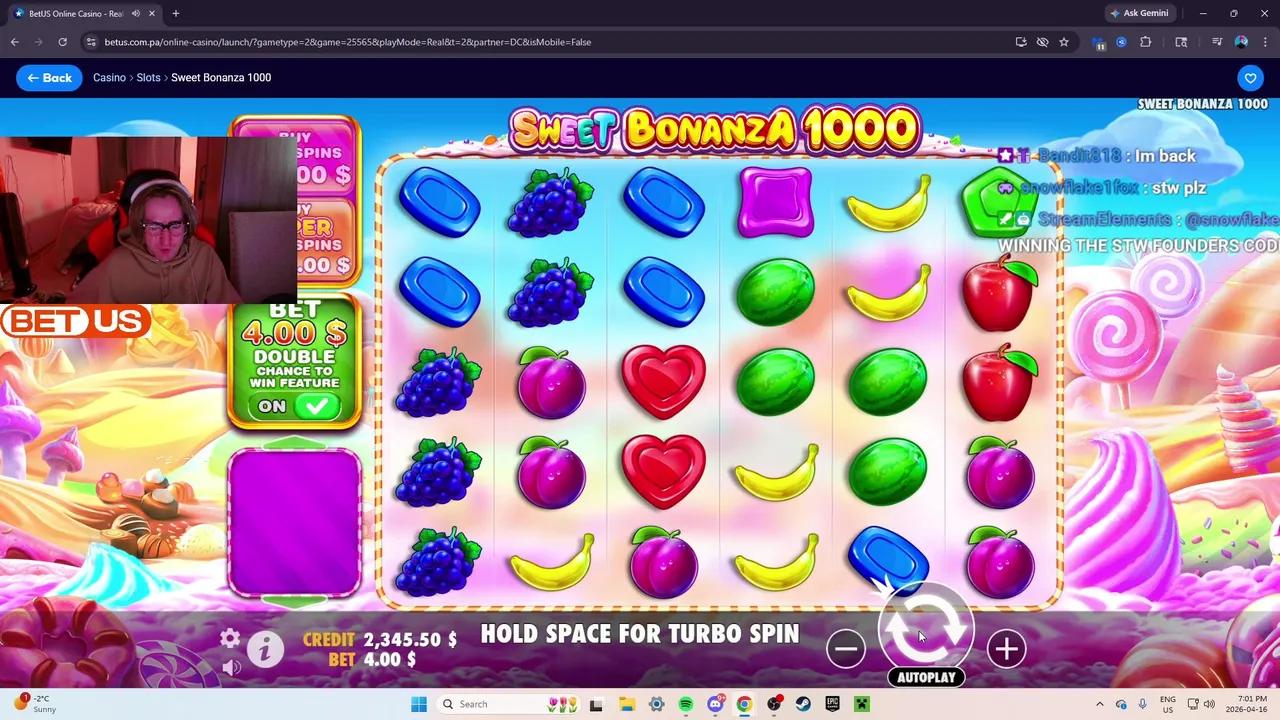The height and width of the screenshot is (720, 1280).
Task: Open a new browser tab
Action: click(x=175, y=13)
